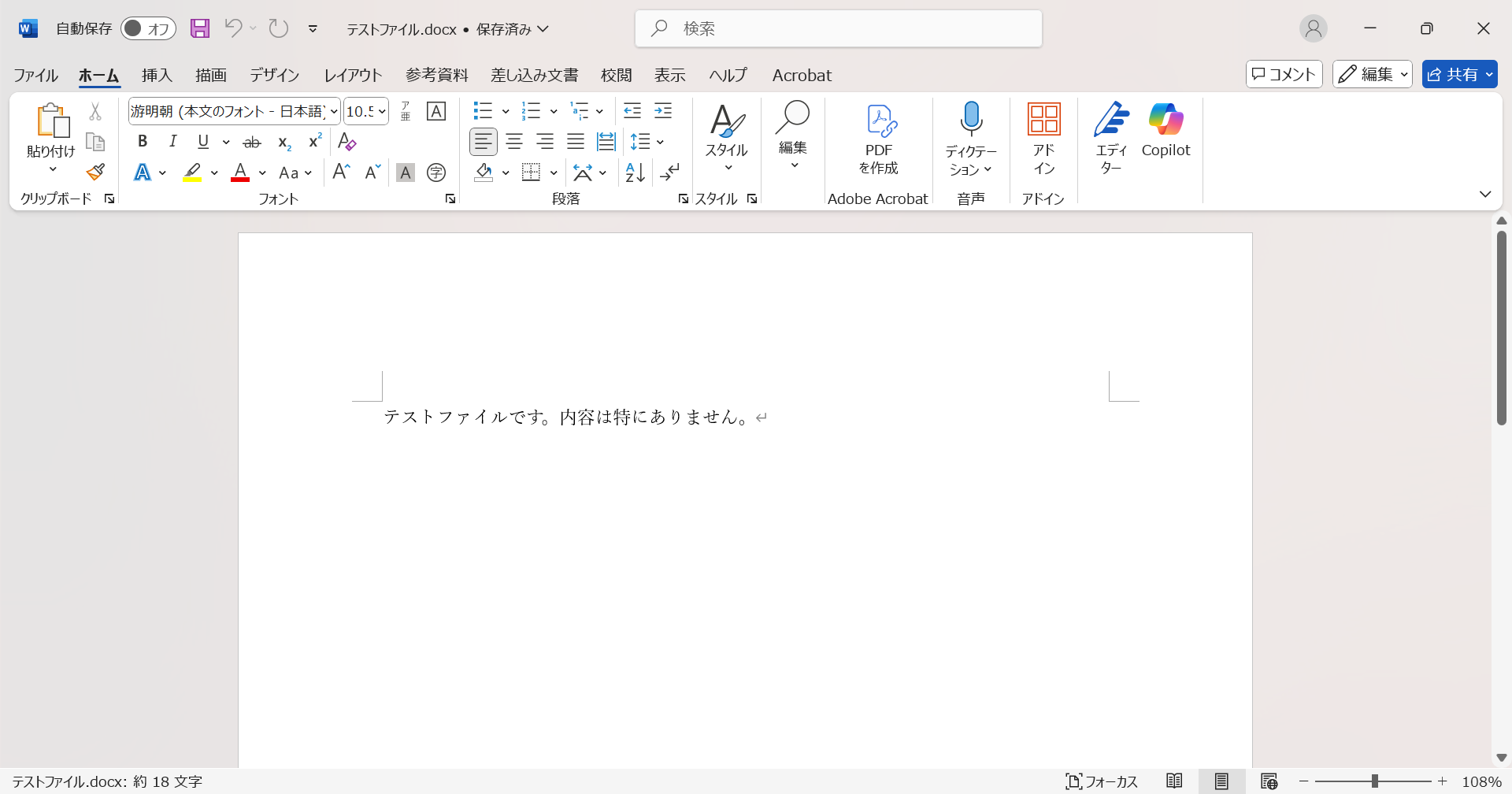Click the Create PDF Acrobat icon

879,138
